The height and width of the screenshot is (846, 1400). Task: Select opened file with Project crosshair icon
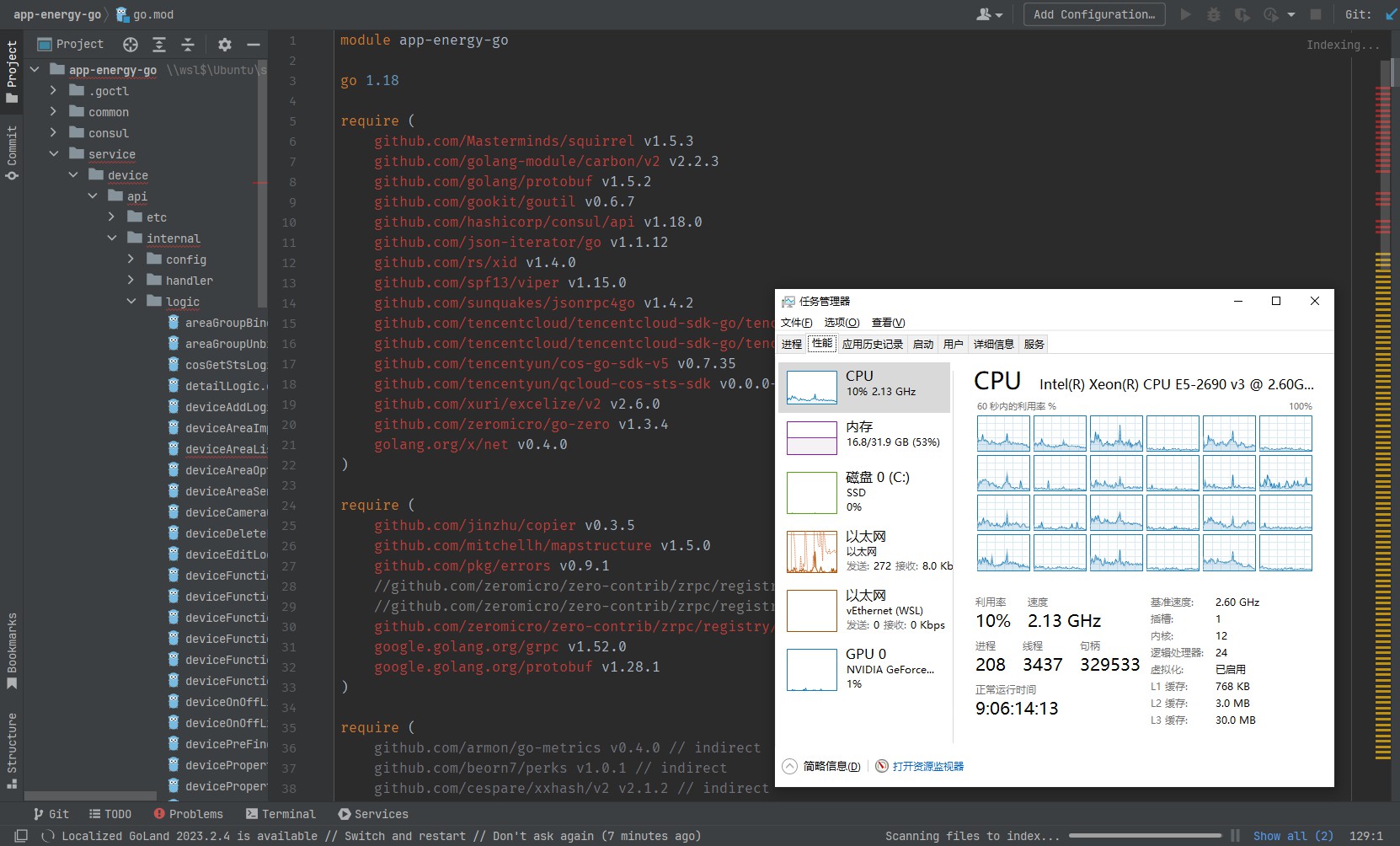(131, 44)
